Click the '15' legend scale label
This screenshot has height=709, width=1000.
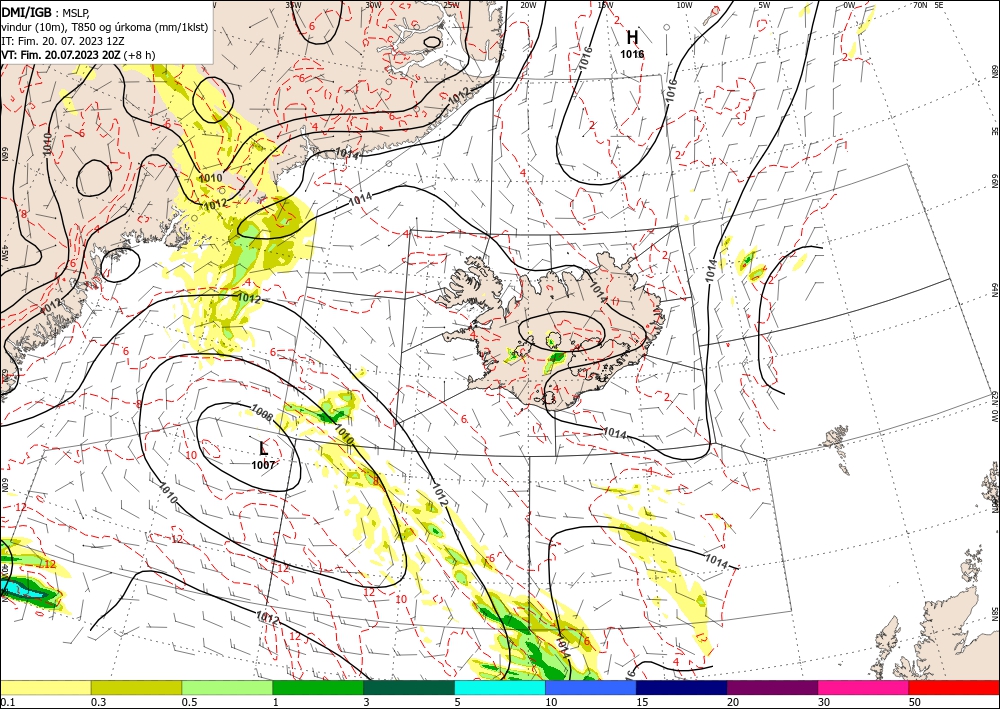click(x=642, y=702)
